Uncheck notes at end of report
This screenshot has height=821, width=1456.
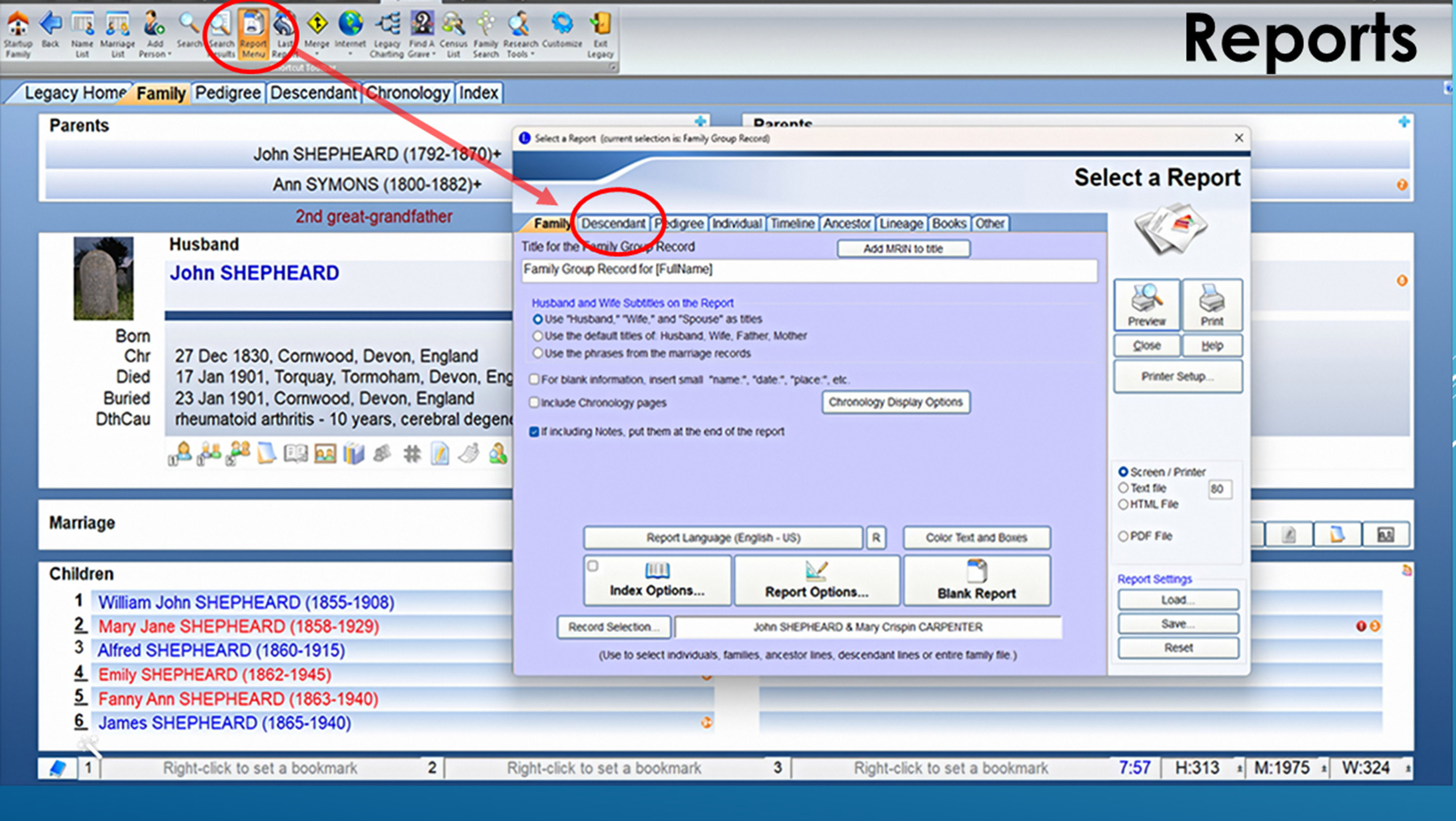pyautogui.click(x=534, y=432)
